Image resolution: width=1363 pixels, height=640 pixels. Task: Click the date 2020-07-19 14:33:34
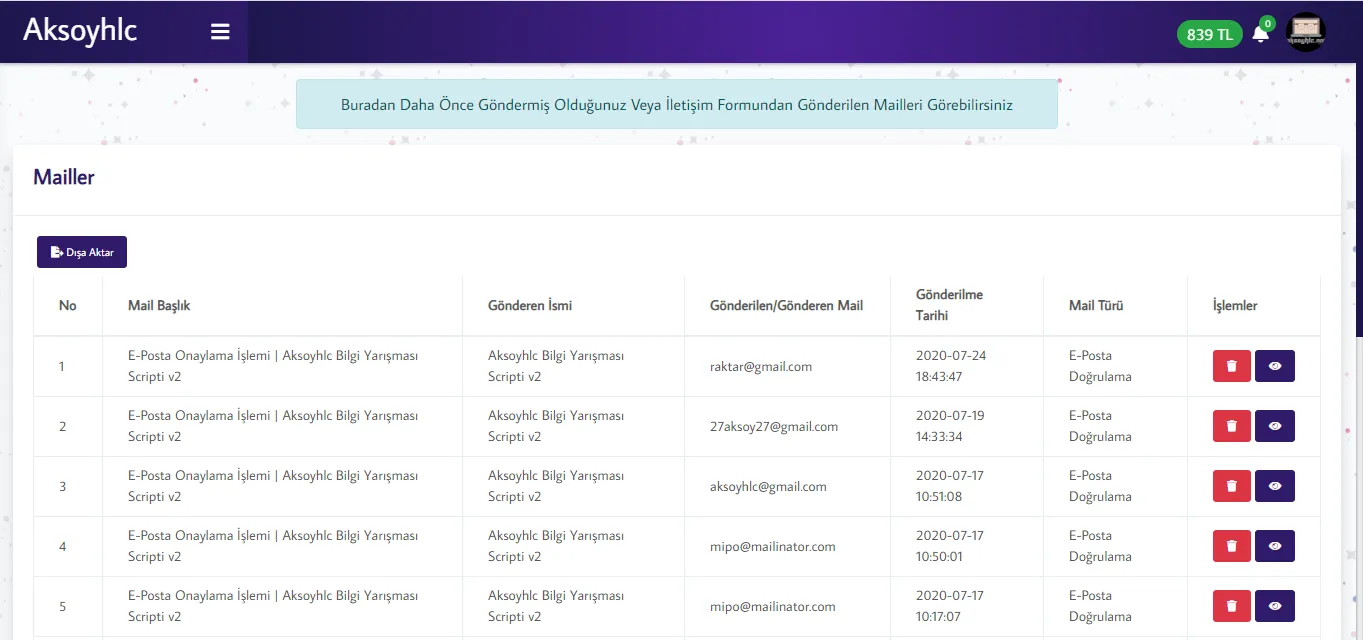coord(950,426)
